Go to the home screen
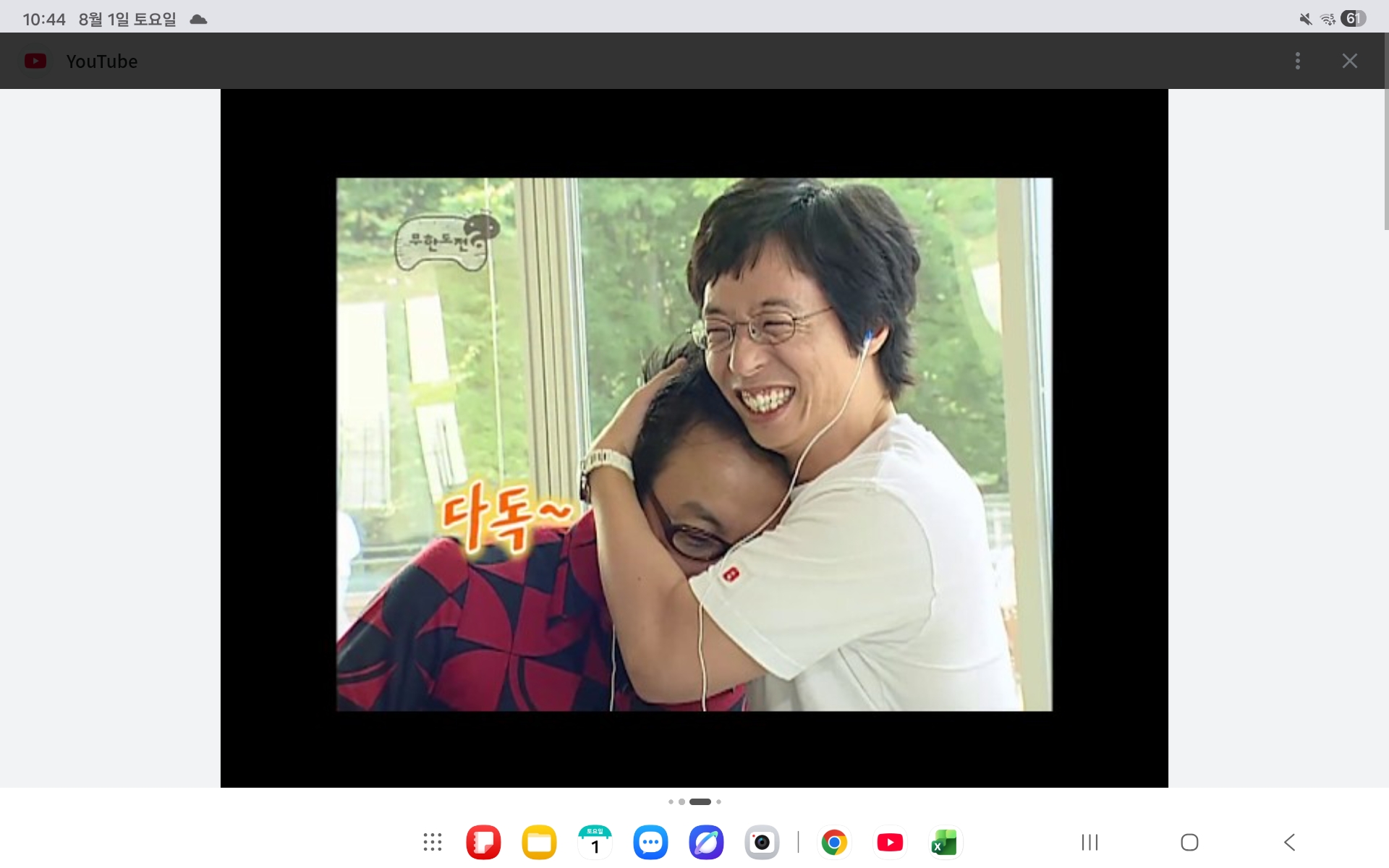Viewport: 1389px width, 868px height. [x=1189, y=842]
